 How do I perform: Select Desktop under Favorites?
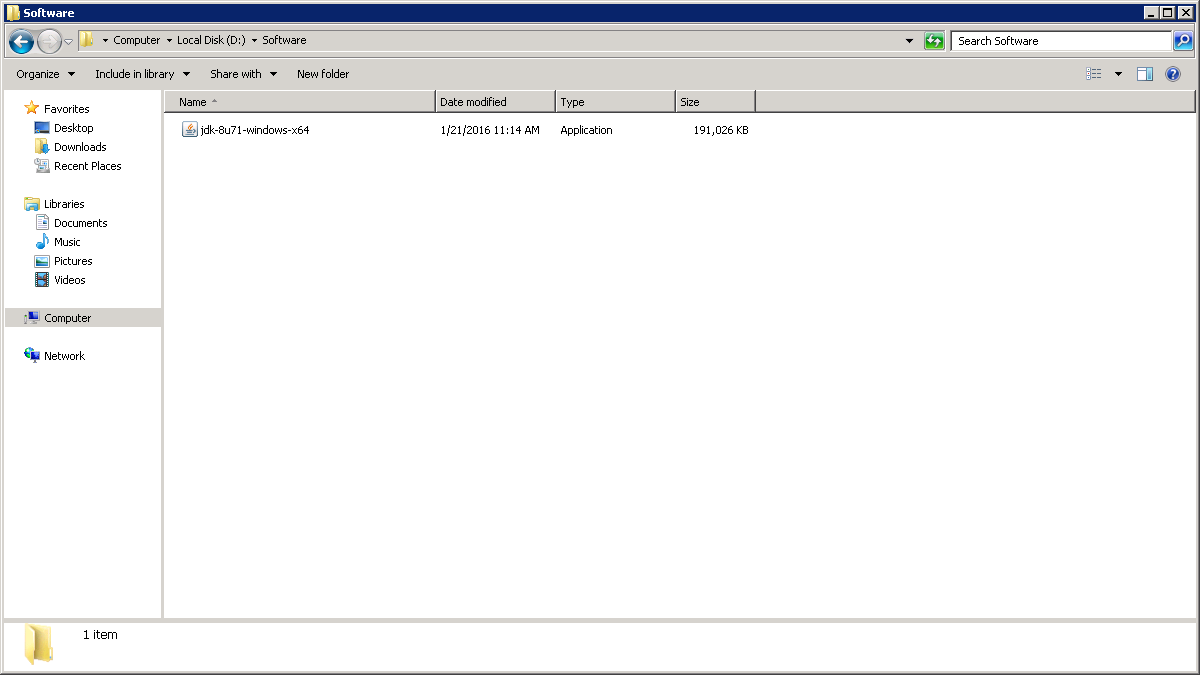pyautogui.click(x=74, y=128)
